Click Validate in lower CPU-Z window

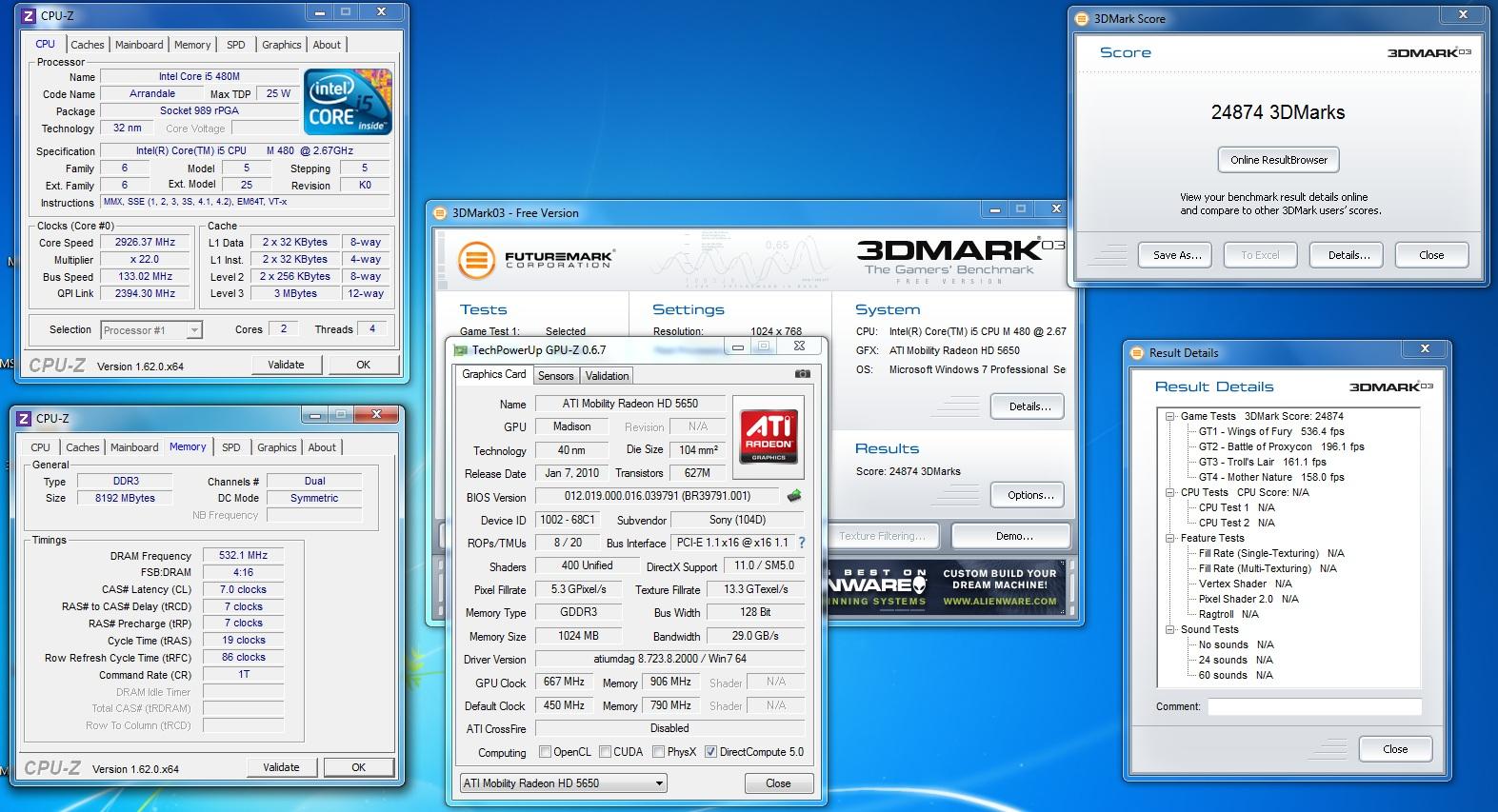[x=281, y=767]
